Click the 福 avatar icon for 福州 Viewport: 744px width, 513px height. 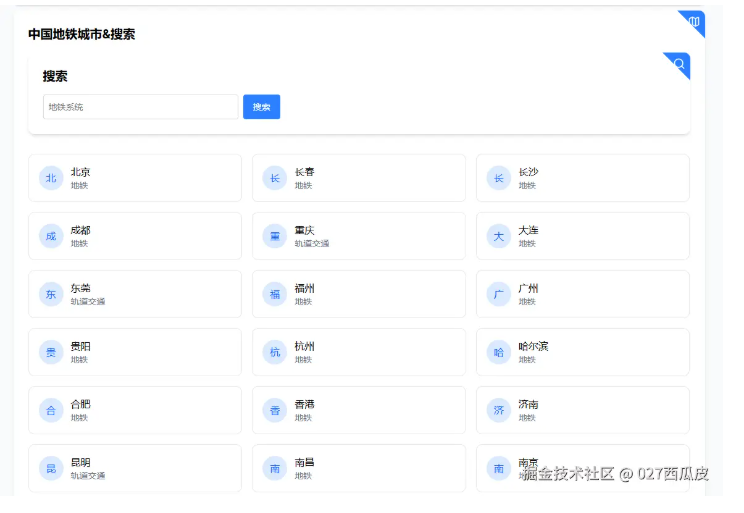pos(275,294)
